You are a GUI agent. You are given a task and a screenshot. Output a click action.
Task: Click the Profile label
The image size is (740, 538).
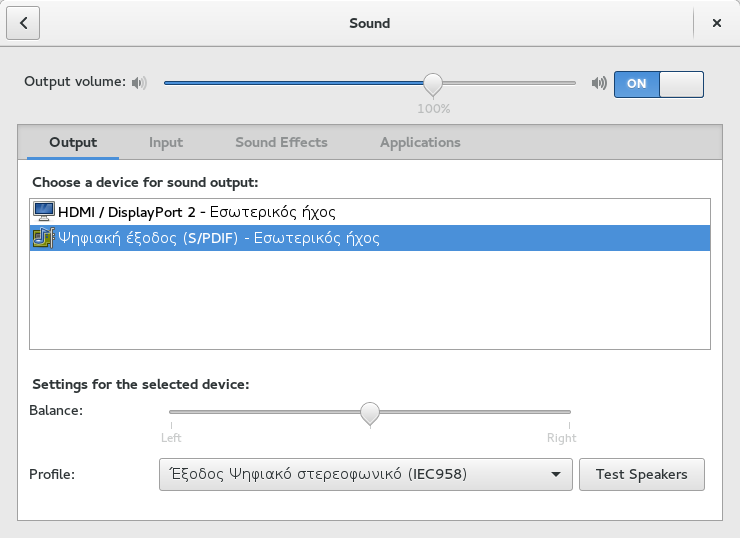(x=52, y=474)
